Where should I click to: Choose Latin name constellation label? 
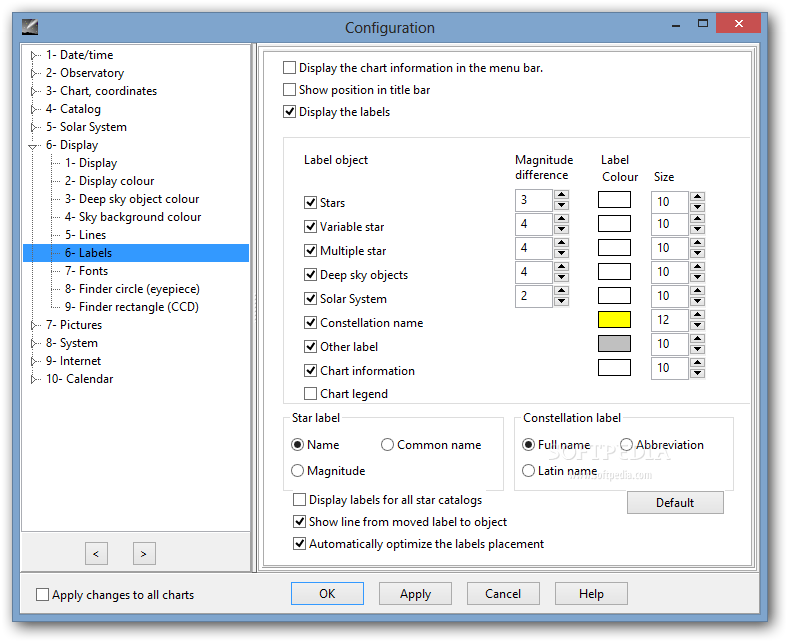point(528,471)
